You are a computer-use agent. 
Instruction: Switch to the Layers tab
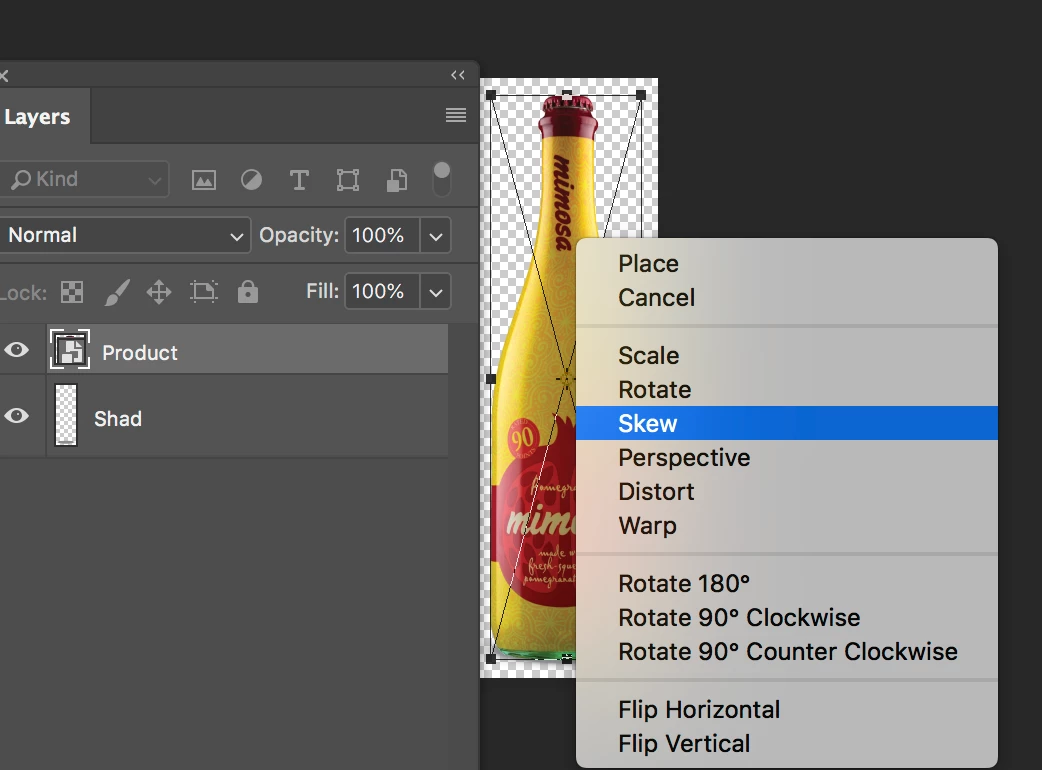pos(37,117)
